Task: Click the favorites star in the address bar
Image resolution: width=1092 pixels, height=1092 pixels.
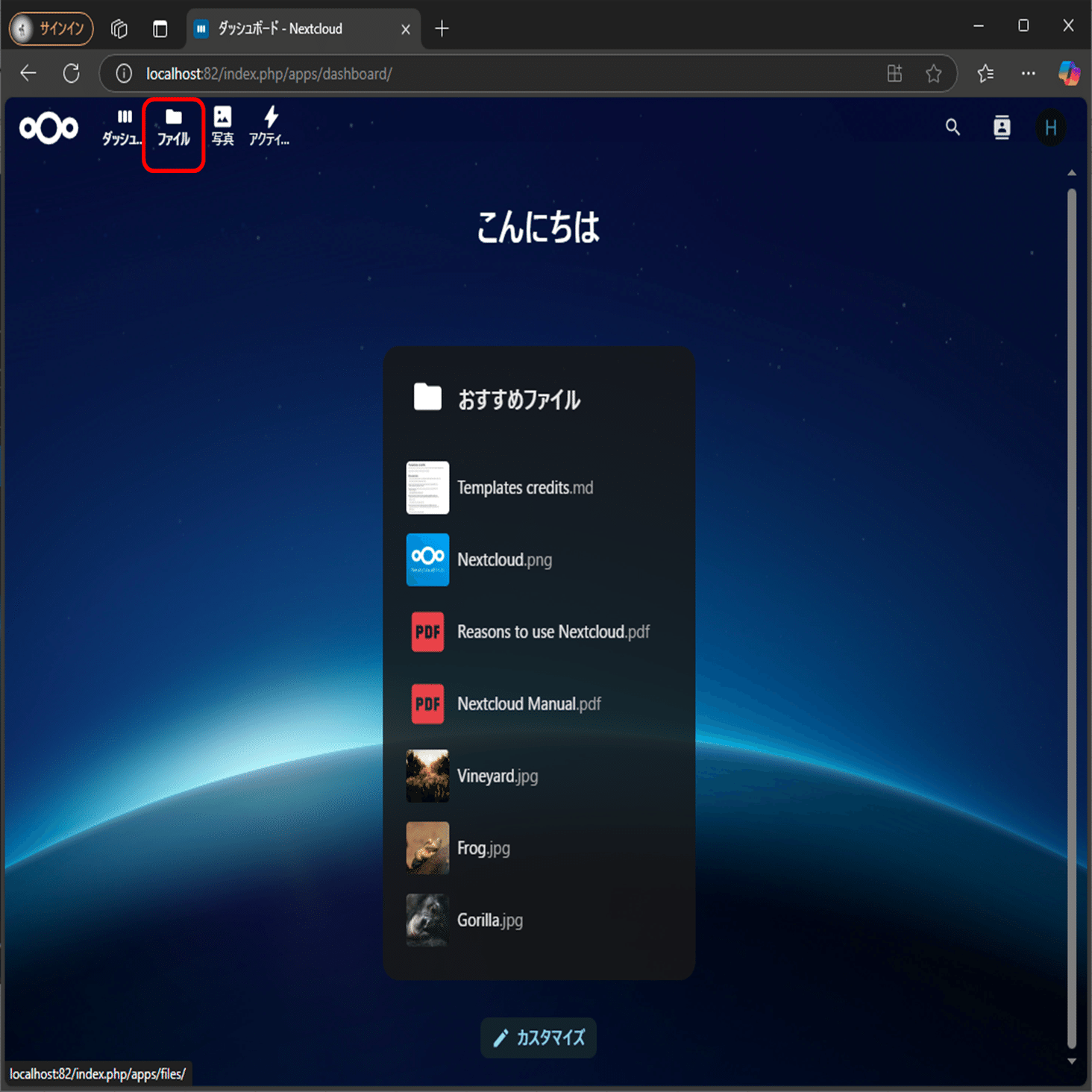Action: 933,74
